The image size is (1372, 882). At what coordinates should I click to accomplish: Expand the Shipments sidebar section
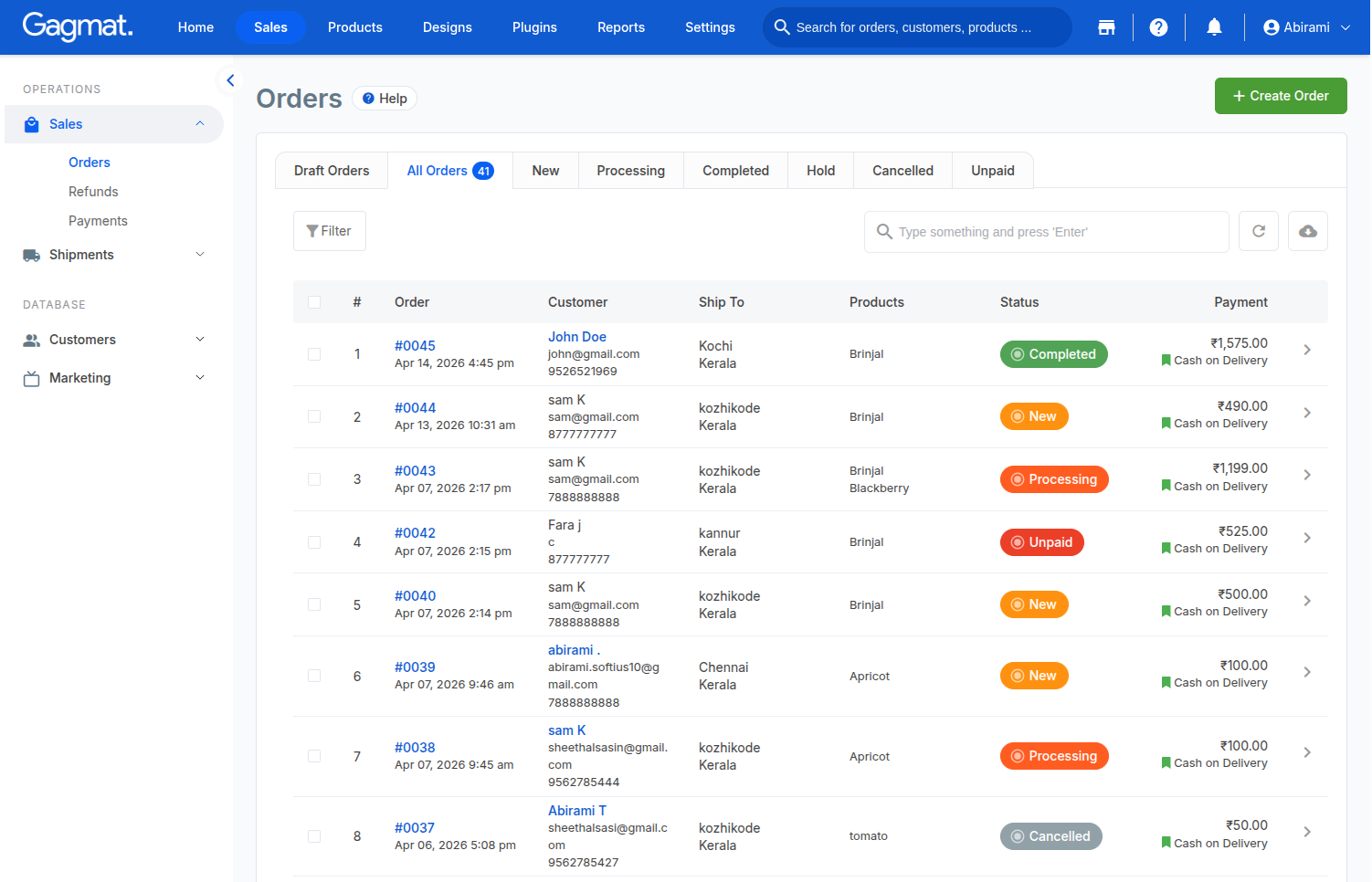point(114,255)
